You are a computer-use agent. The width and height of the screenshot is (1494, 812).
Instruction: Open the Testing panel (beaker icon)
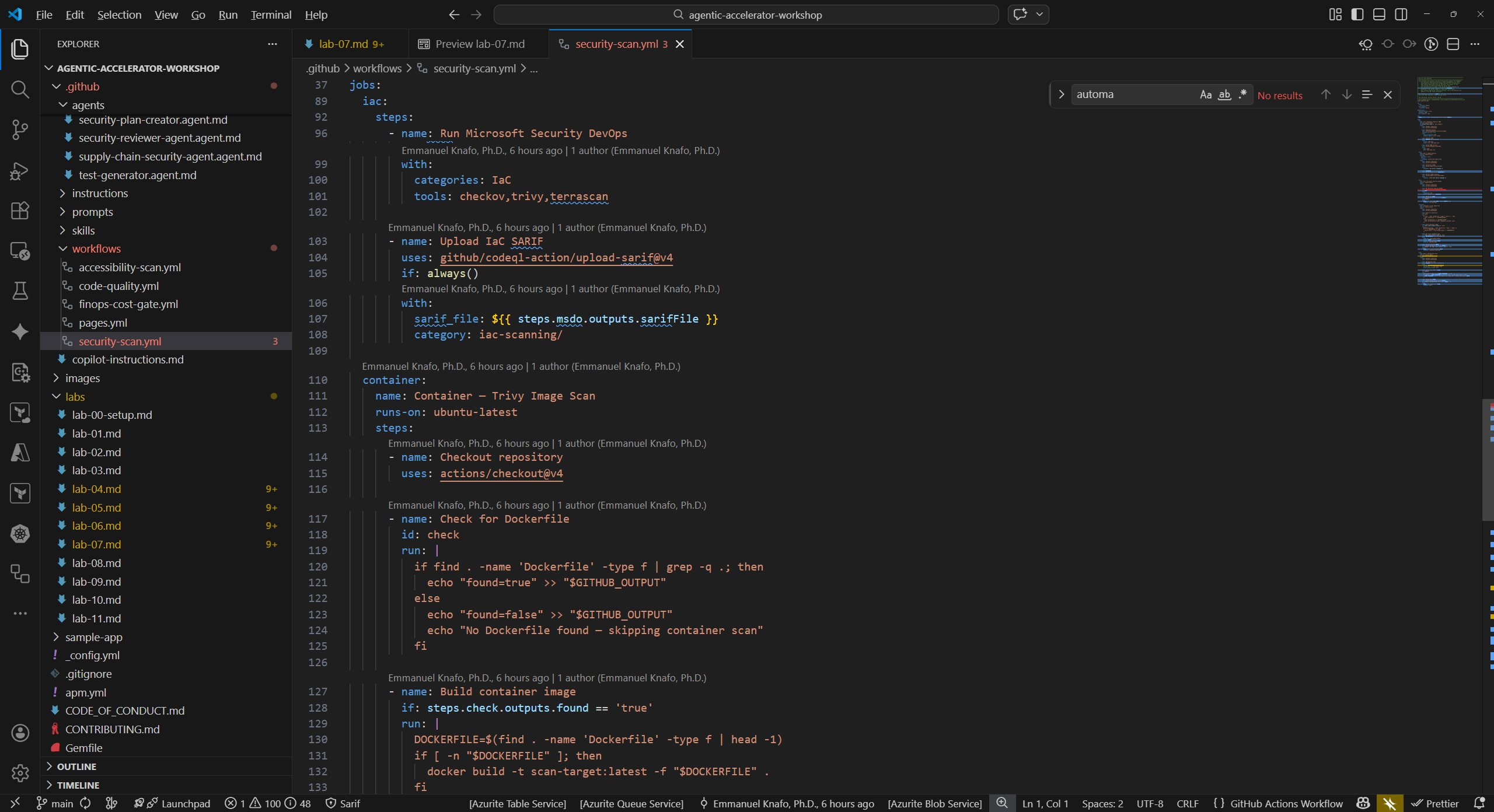tap(19, 291)
